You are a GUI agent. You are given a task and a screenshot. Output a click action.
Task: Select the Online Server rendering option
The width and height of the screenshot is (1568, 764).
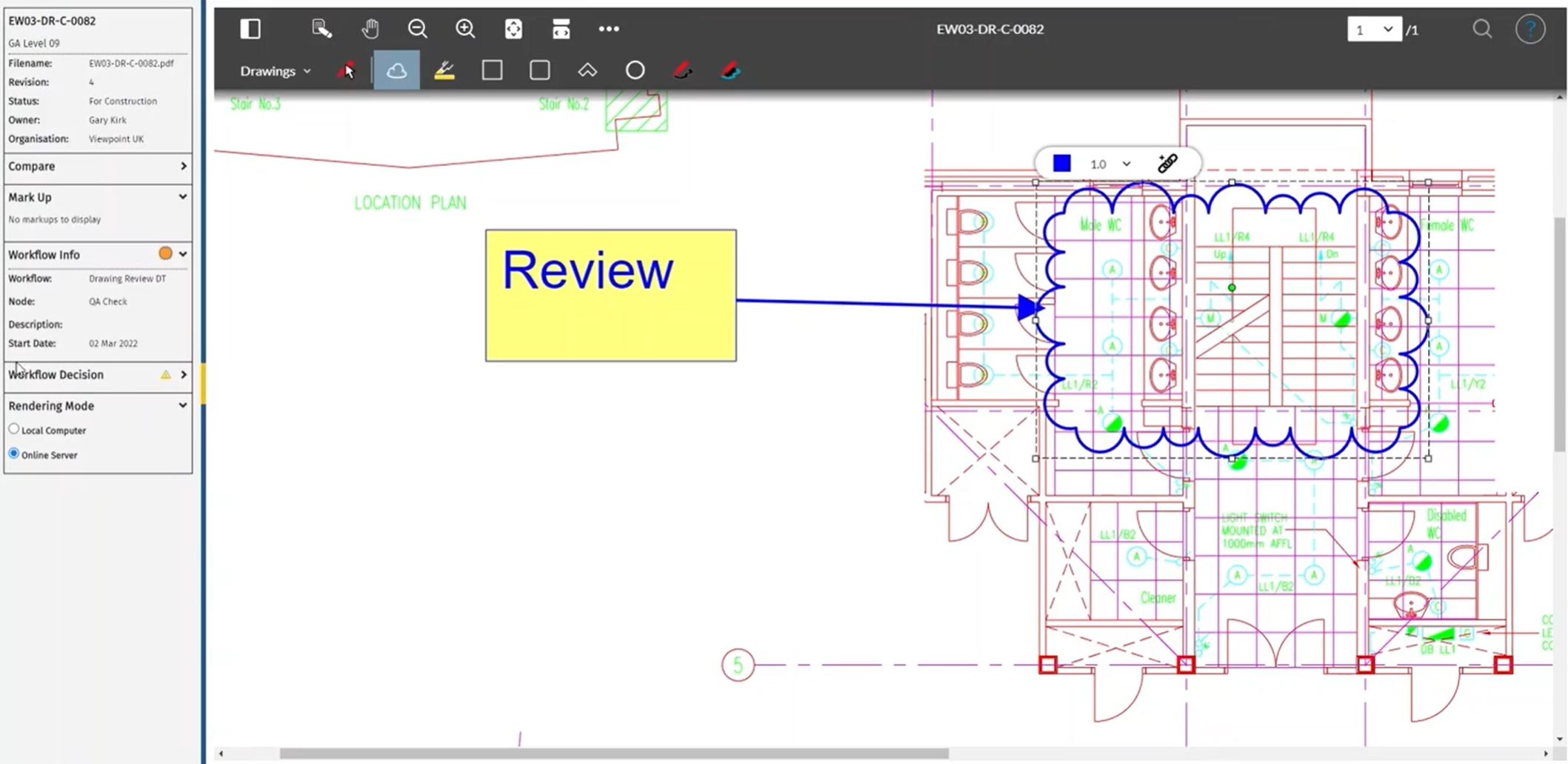13,453
